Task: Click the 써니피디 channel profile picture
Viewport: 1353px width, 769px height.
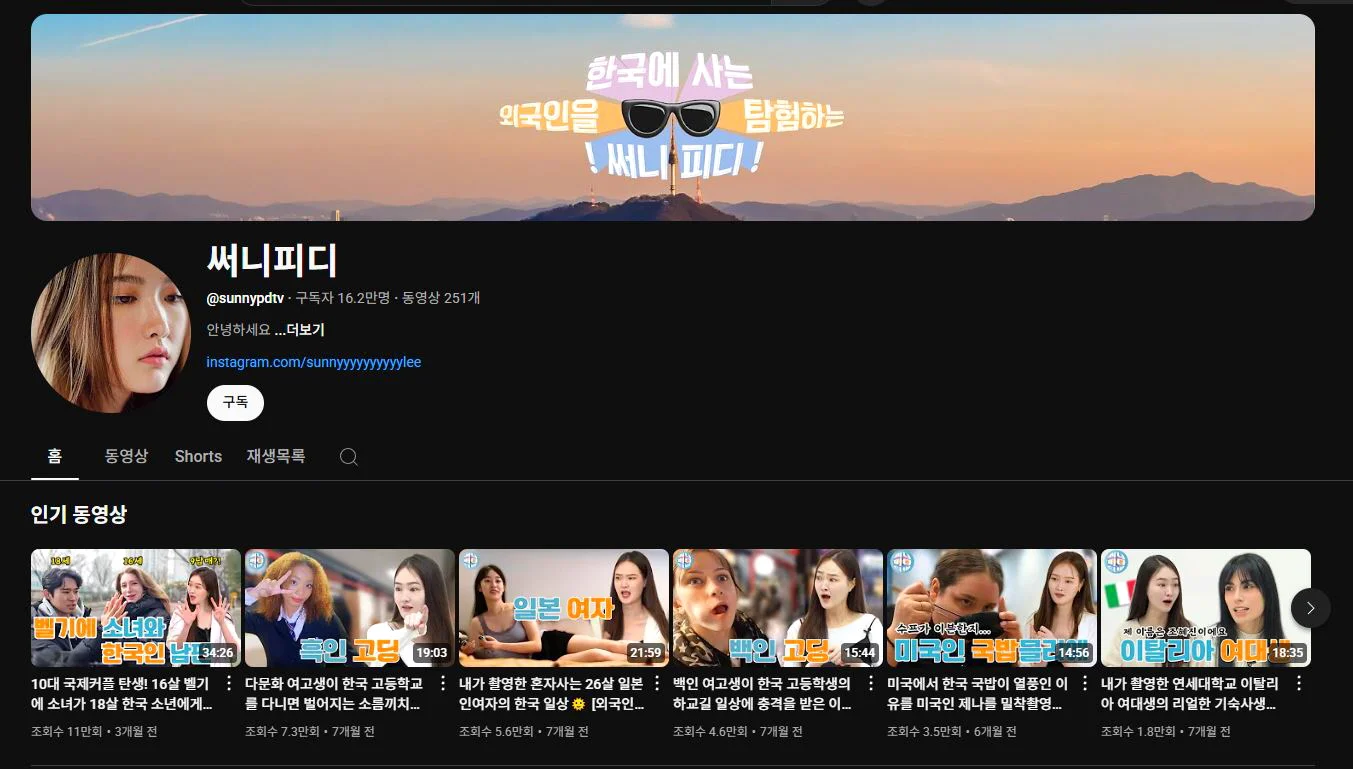Action: pos(111,333)
